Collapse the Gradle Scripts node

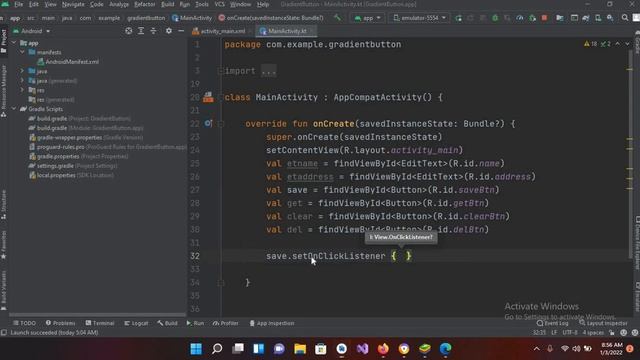pos(14,109)
